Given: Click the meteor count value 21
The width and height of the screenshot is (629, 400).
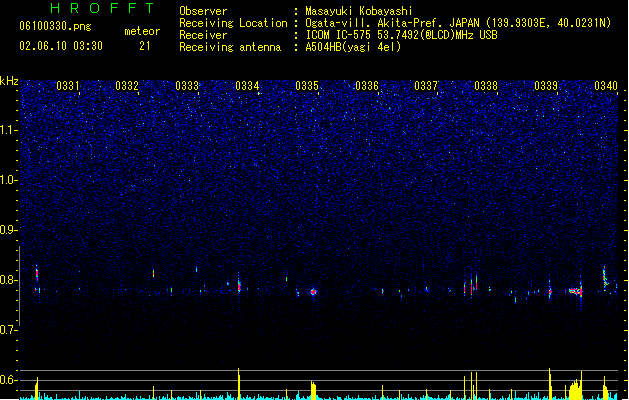Looking at the screenshot, I should [x=145, y=46].
